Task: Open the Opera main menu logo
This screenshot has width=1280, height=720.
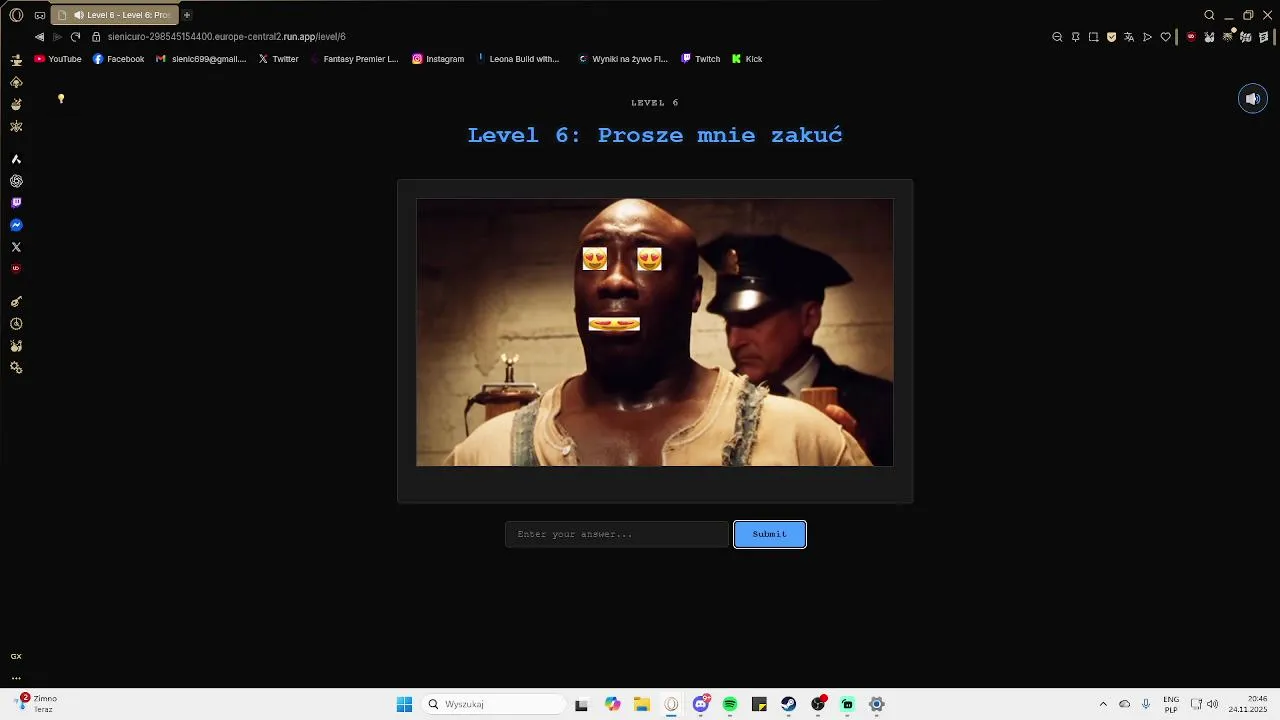Action: [16, 15]
